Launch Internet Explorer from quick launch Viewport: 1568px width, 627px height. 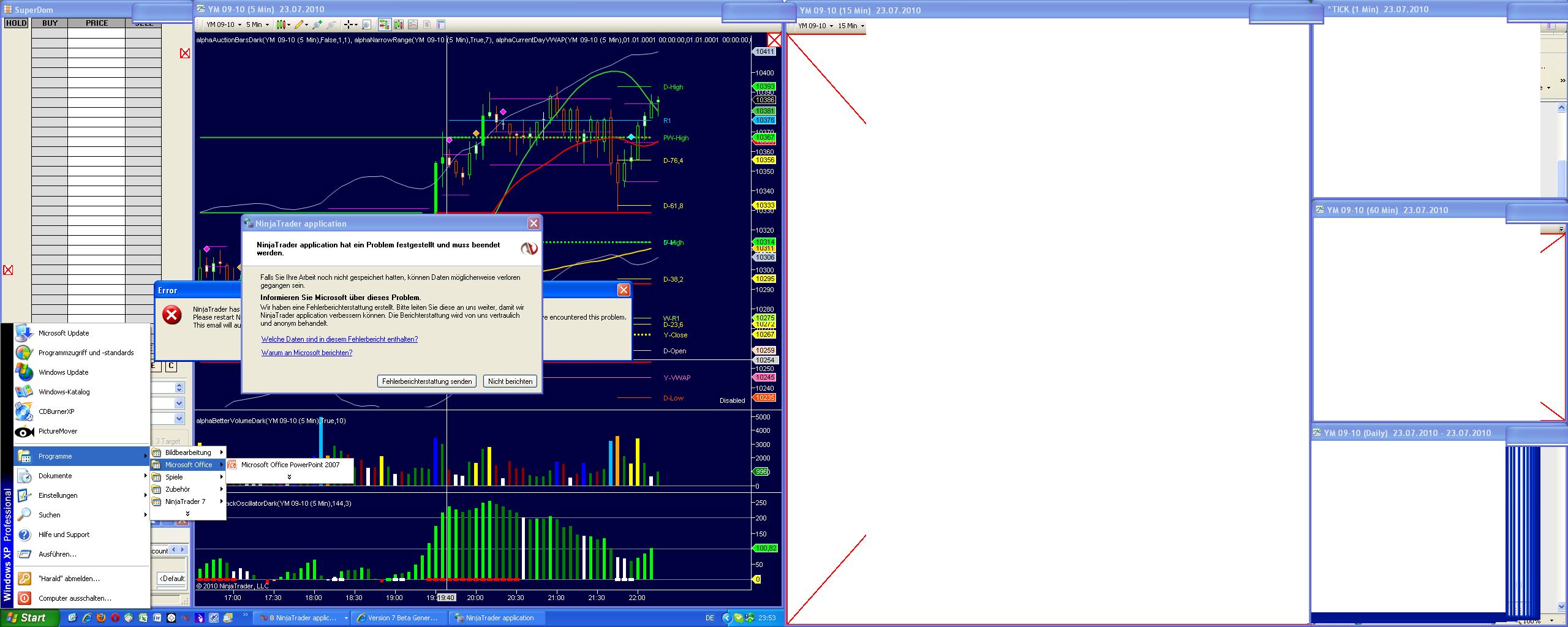click(x=87, y=618)
